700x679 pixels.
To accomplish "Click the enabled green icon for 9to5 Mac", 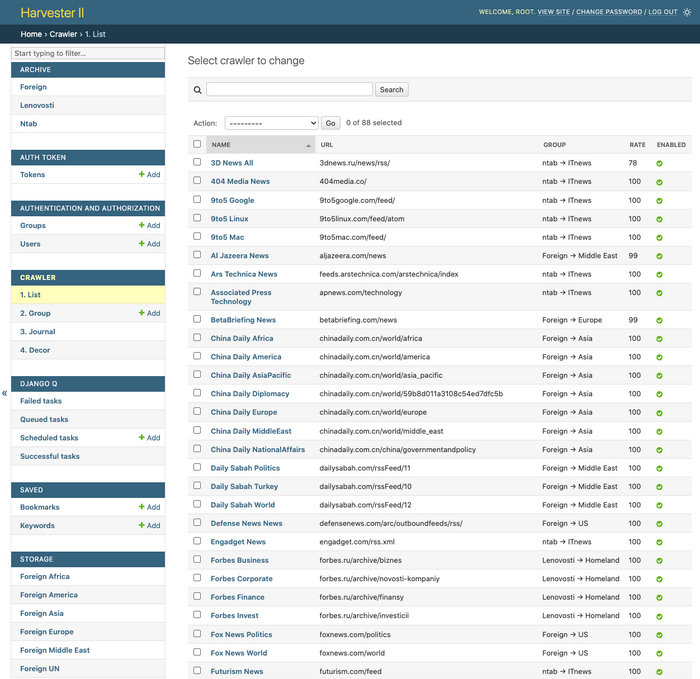I will click(x=659, y=237).
